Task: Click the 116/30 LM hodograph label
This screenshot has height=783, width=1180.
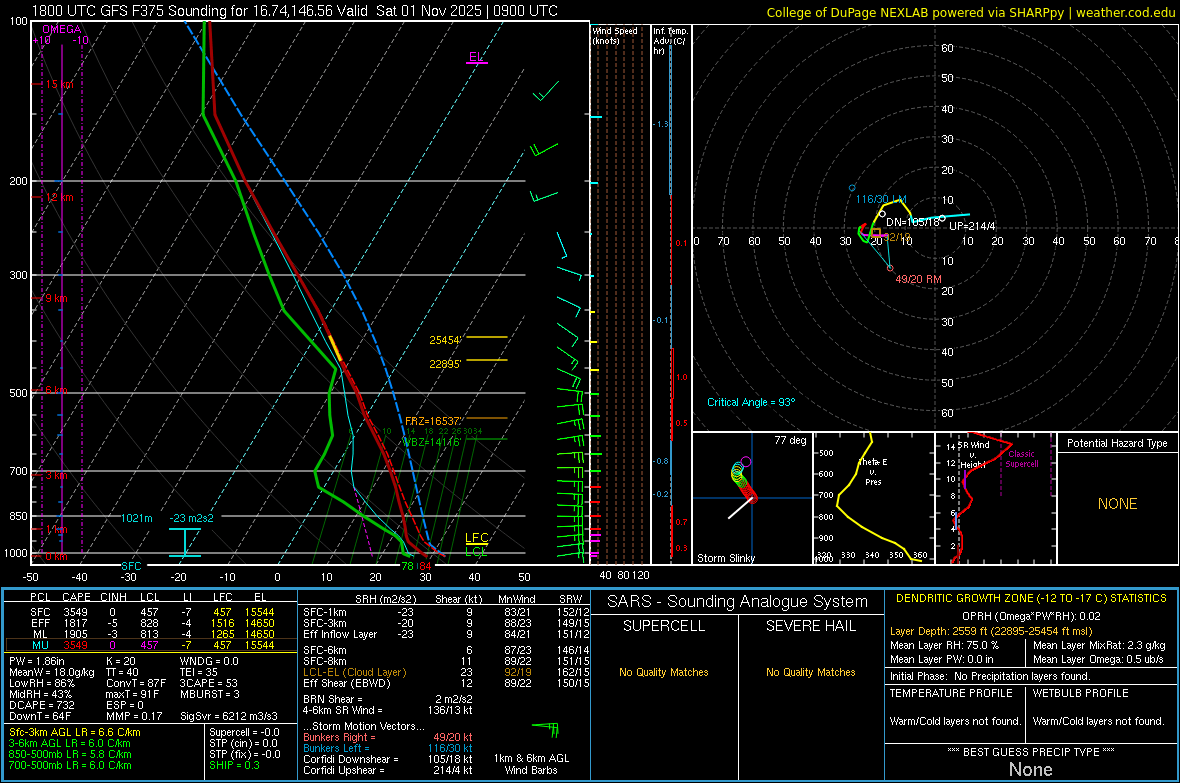Action: tap(880, 200)
